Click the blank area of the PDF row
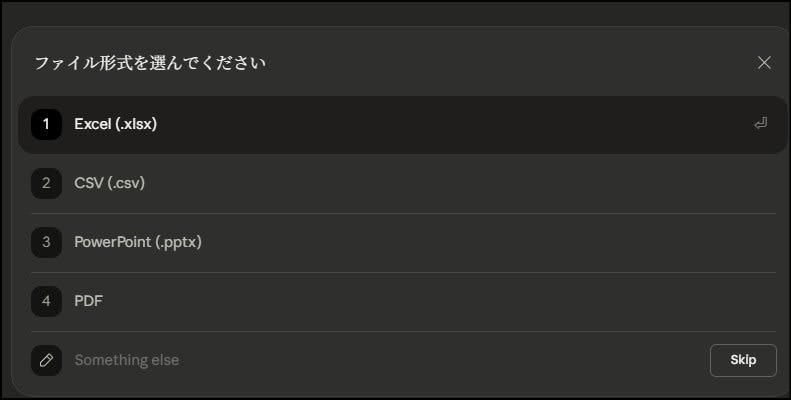Viewport: 791px width, 400px height. (450, 301)
